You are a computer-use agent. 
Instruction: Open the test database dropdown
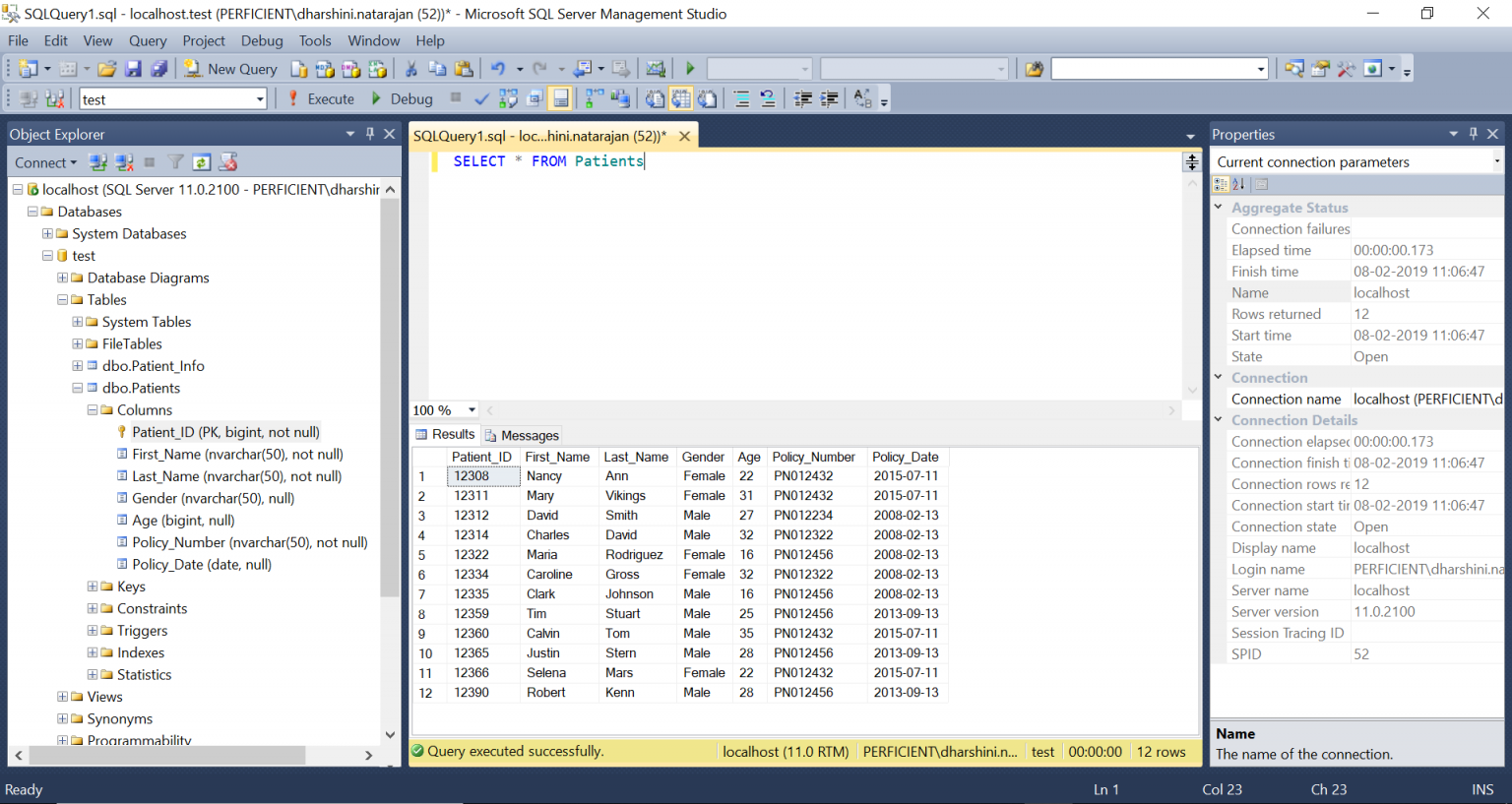coord(260,99)
